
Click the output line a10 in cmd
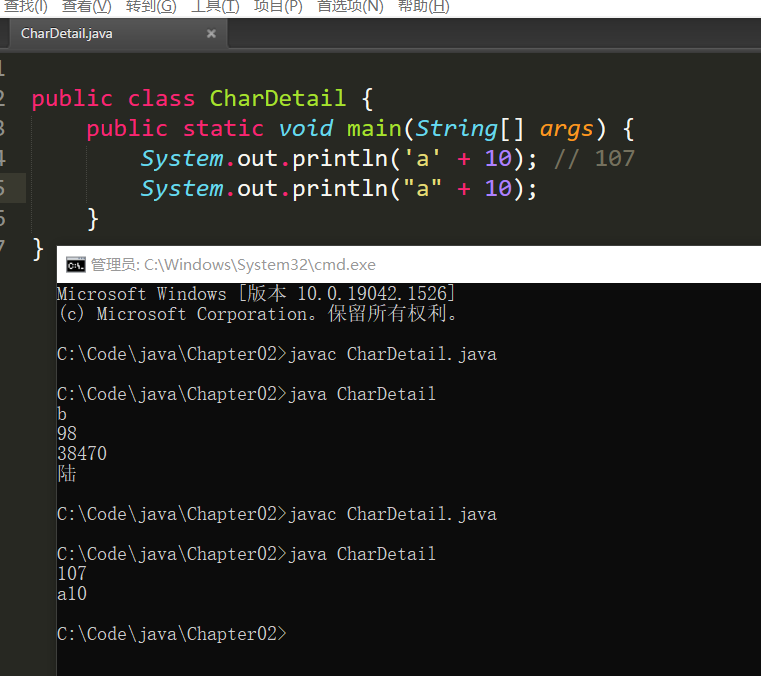point(72,594)
